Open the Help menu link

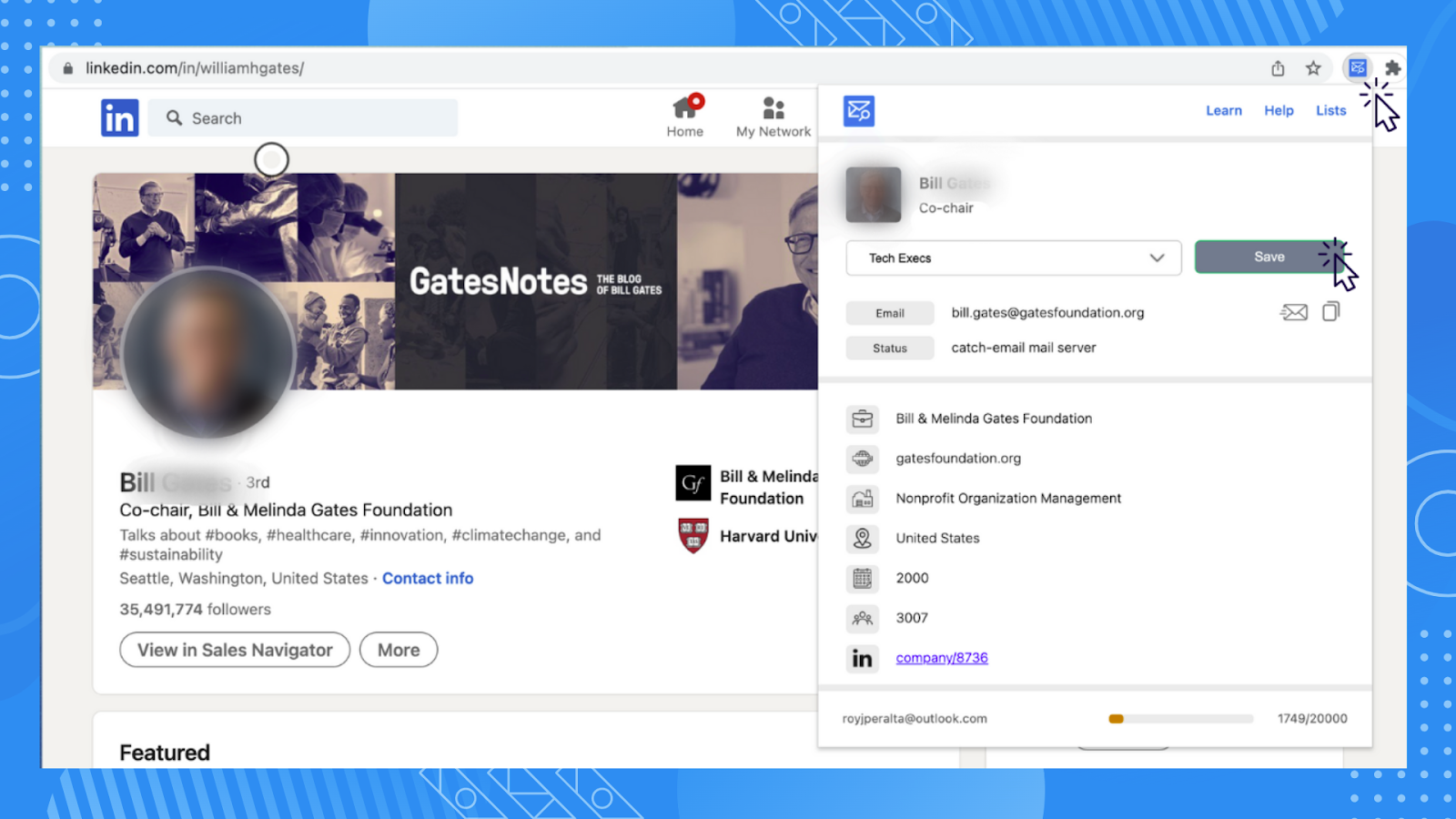pyautogui.click(x=1279, y=111)
